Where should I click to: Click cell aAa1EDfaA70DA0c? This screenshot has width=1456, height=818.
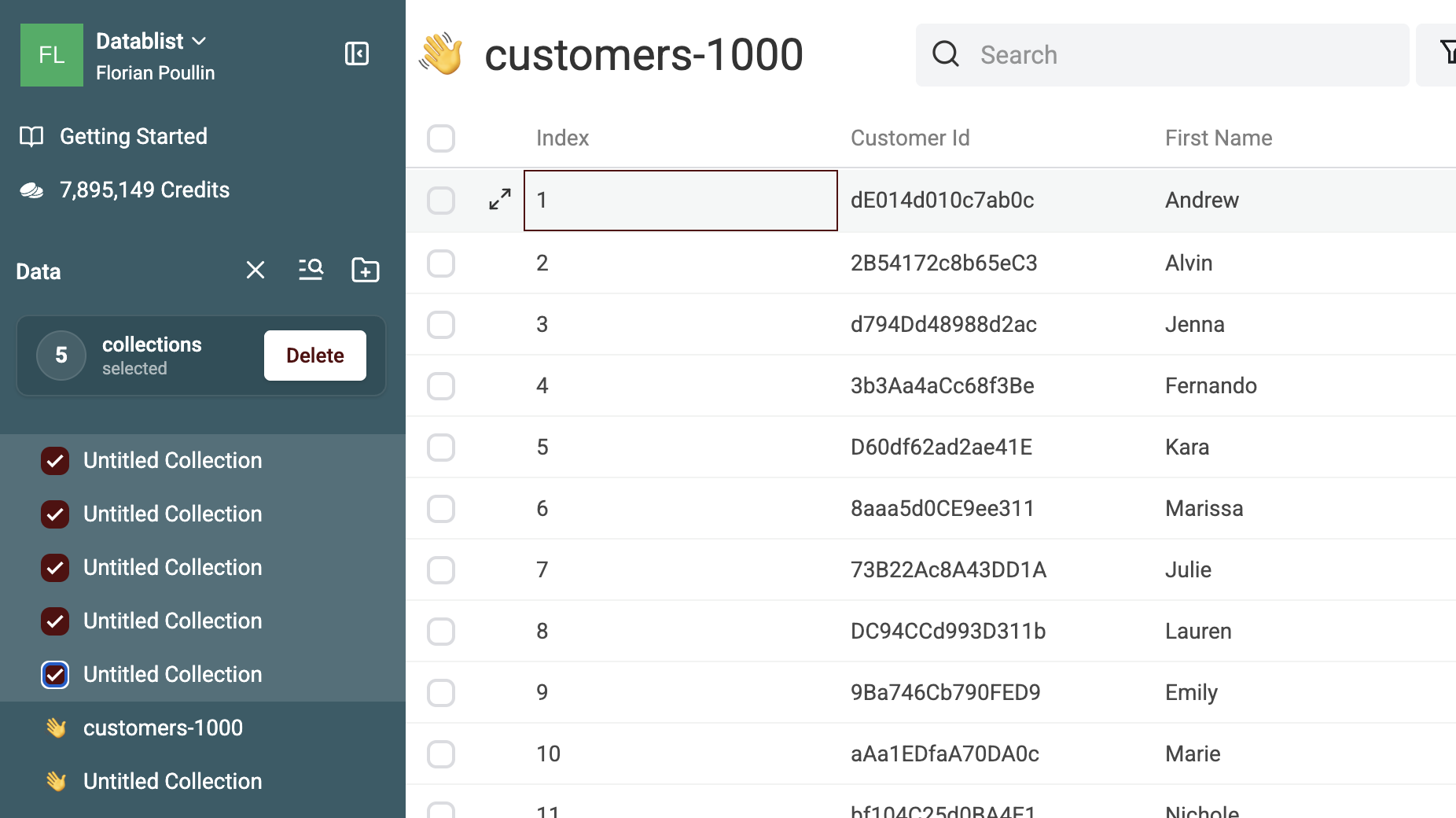click(x=945, y=754)
